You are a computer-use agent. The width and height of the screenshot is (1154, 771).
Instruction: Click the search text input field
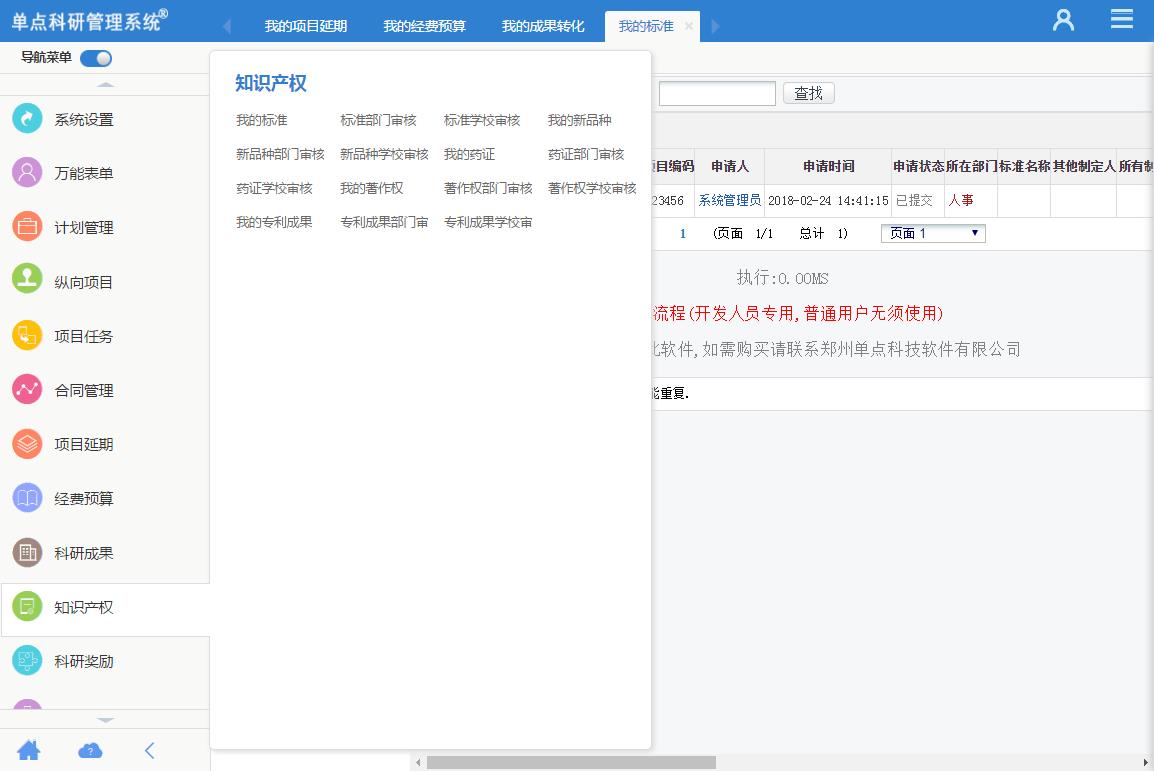pyautogui.click(x=716, y=93)
